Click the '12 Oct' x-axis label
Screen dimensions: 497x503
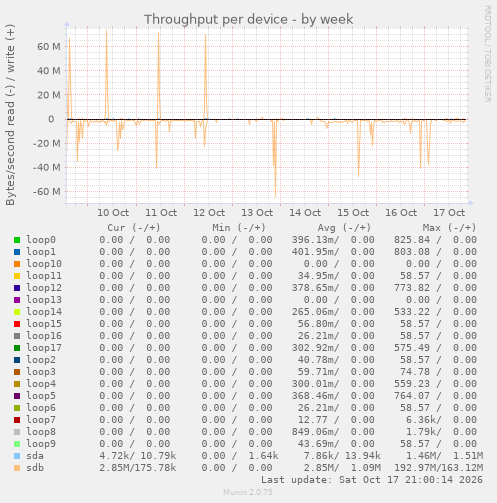[x=209, y=212]
